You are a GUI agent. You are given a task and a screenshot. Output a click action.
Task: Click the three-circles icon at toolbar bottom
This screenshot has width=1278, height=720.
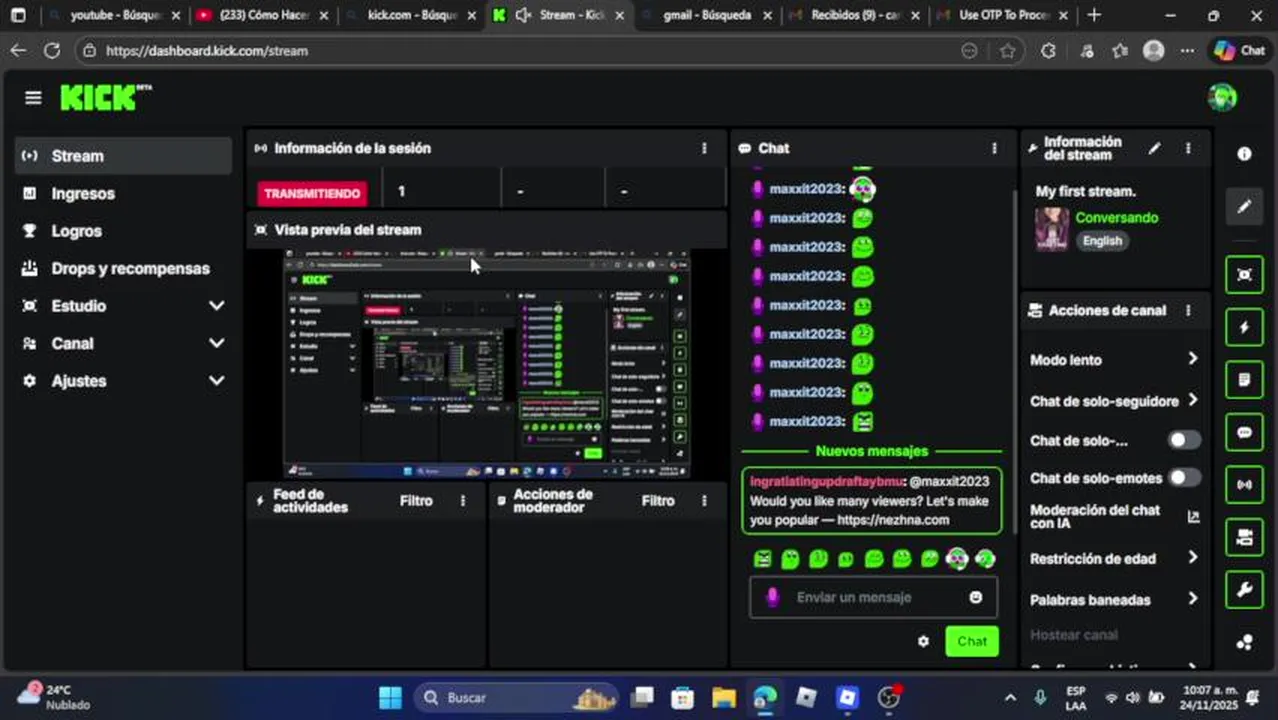(1244, 643)
